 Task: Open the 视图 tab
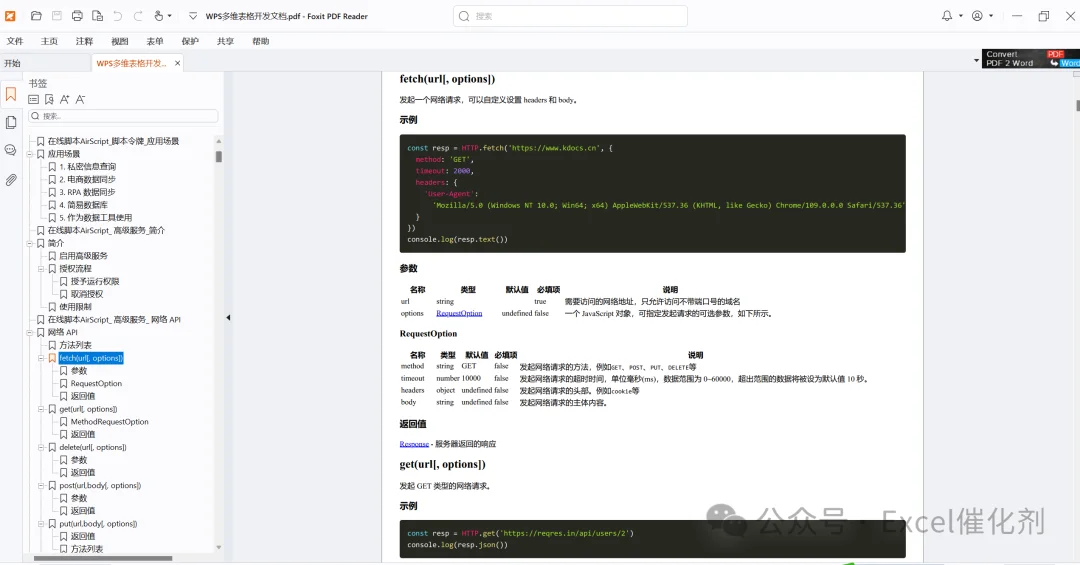pos(120,41)
